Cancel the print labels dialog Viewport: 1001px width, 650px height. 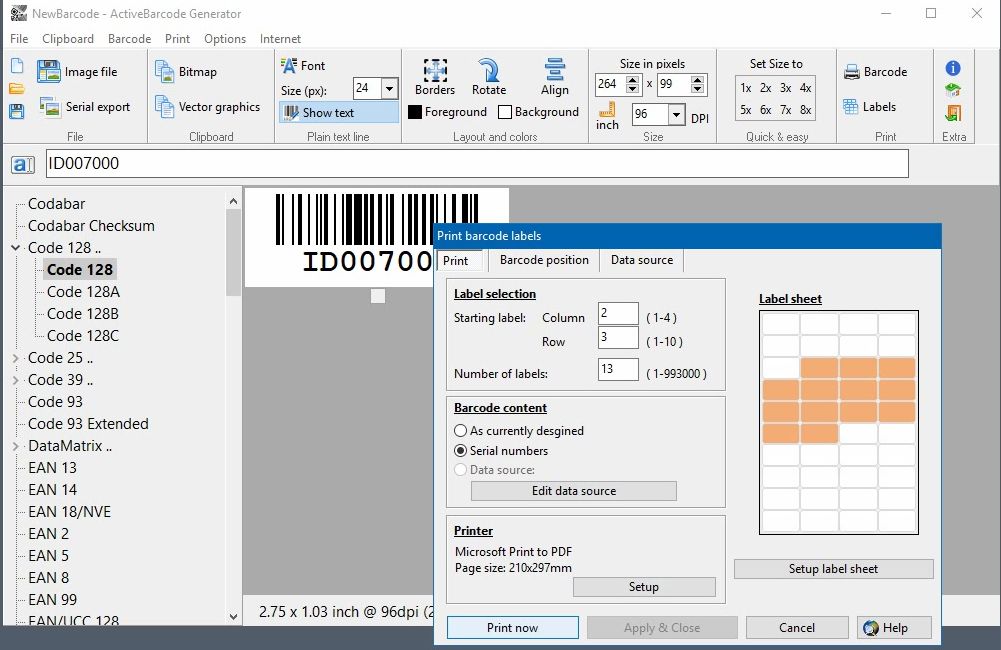tap(797, 628)
